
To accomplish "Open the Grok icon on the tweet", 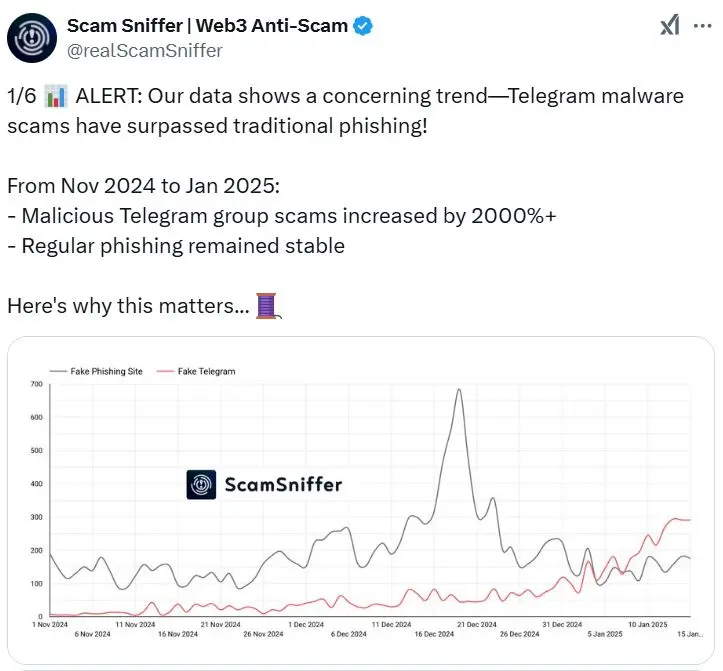I will (670, 27).
